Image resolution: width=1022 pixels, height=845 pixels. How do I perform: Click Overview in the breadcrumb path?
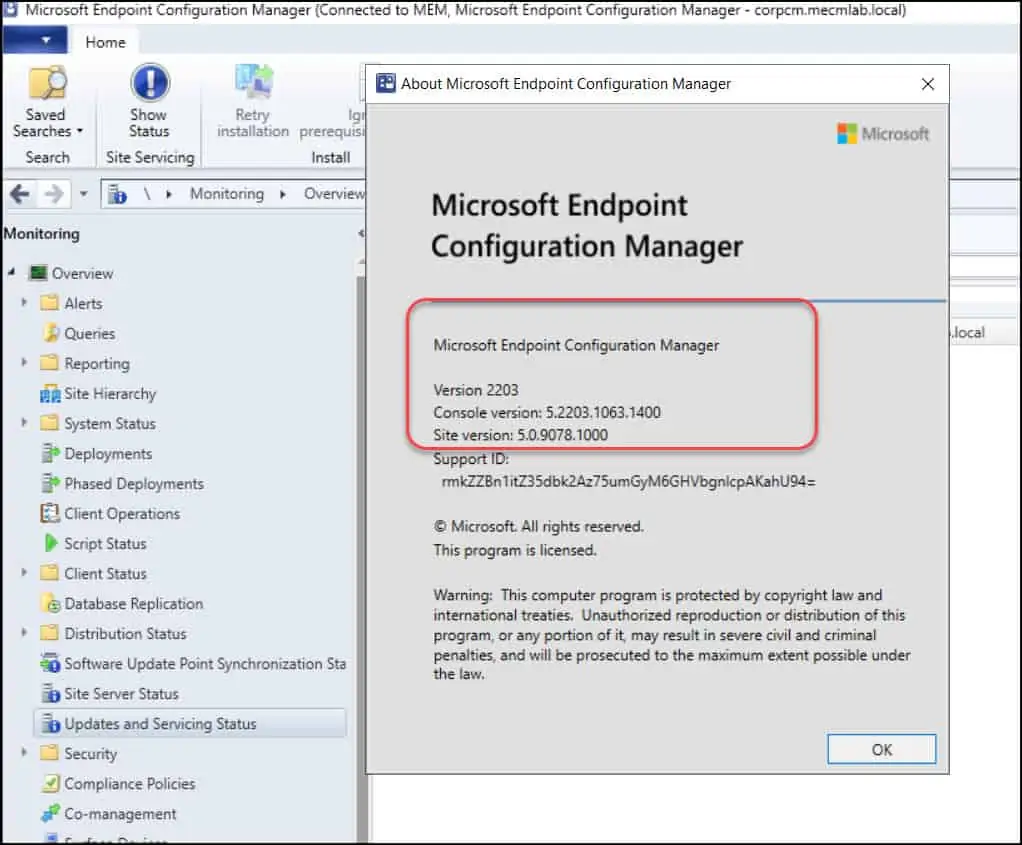[334, 194]
